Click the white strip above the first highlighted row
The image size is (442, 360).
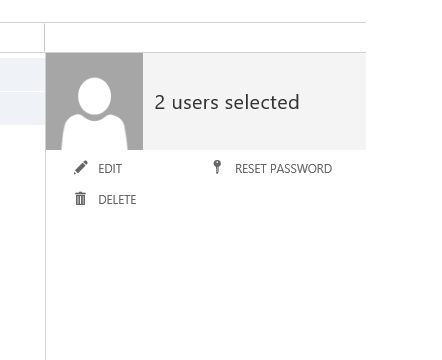pos(22,55)
